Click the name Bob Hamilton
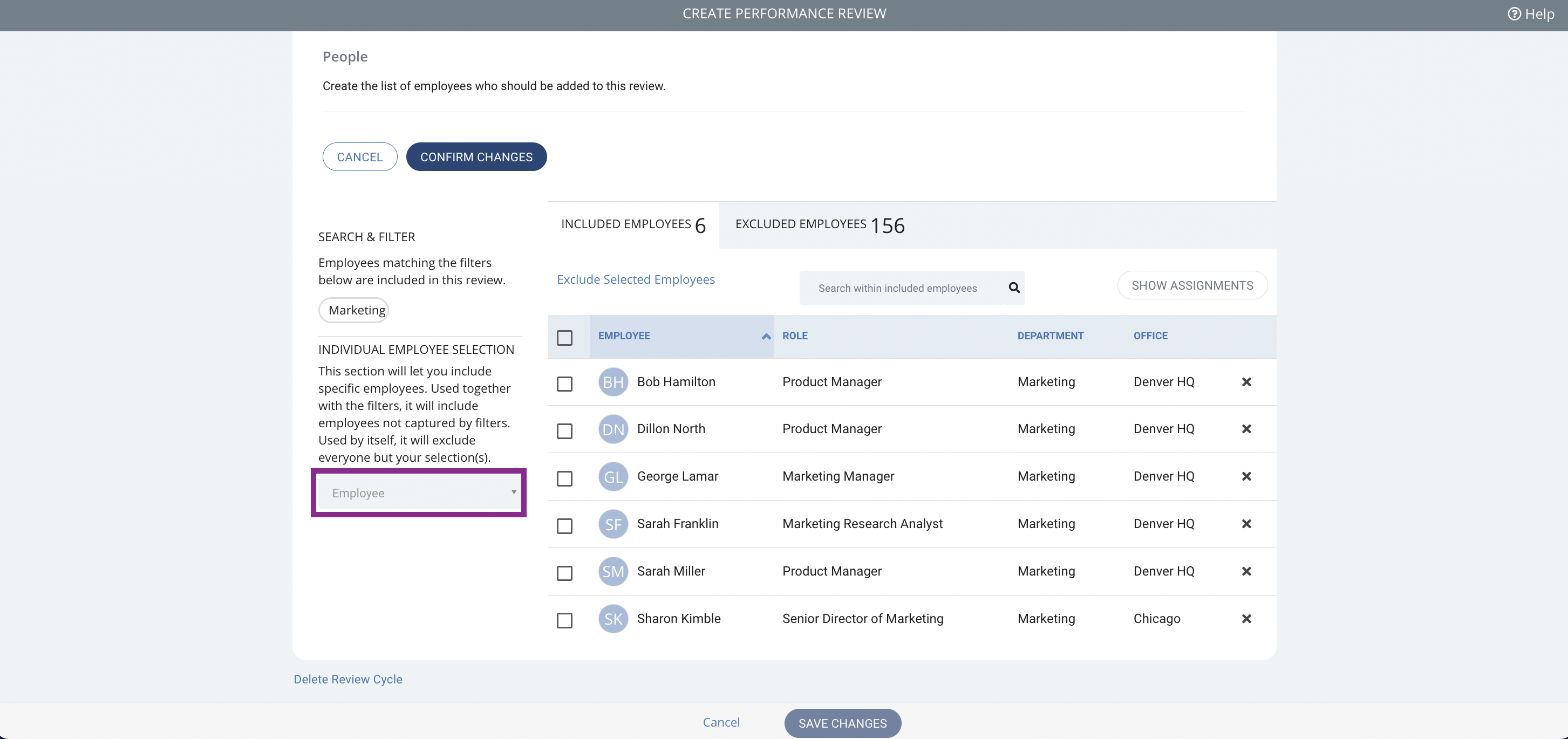 [676, 382]
